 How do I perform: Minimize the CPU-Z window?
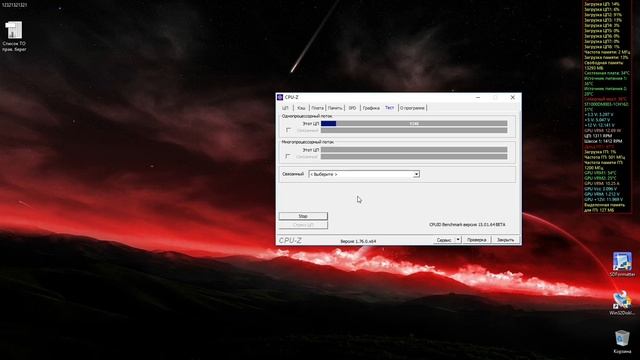pos(478,97)
